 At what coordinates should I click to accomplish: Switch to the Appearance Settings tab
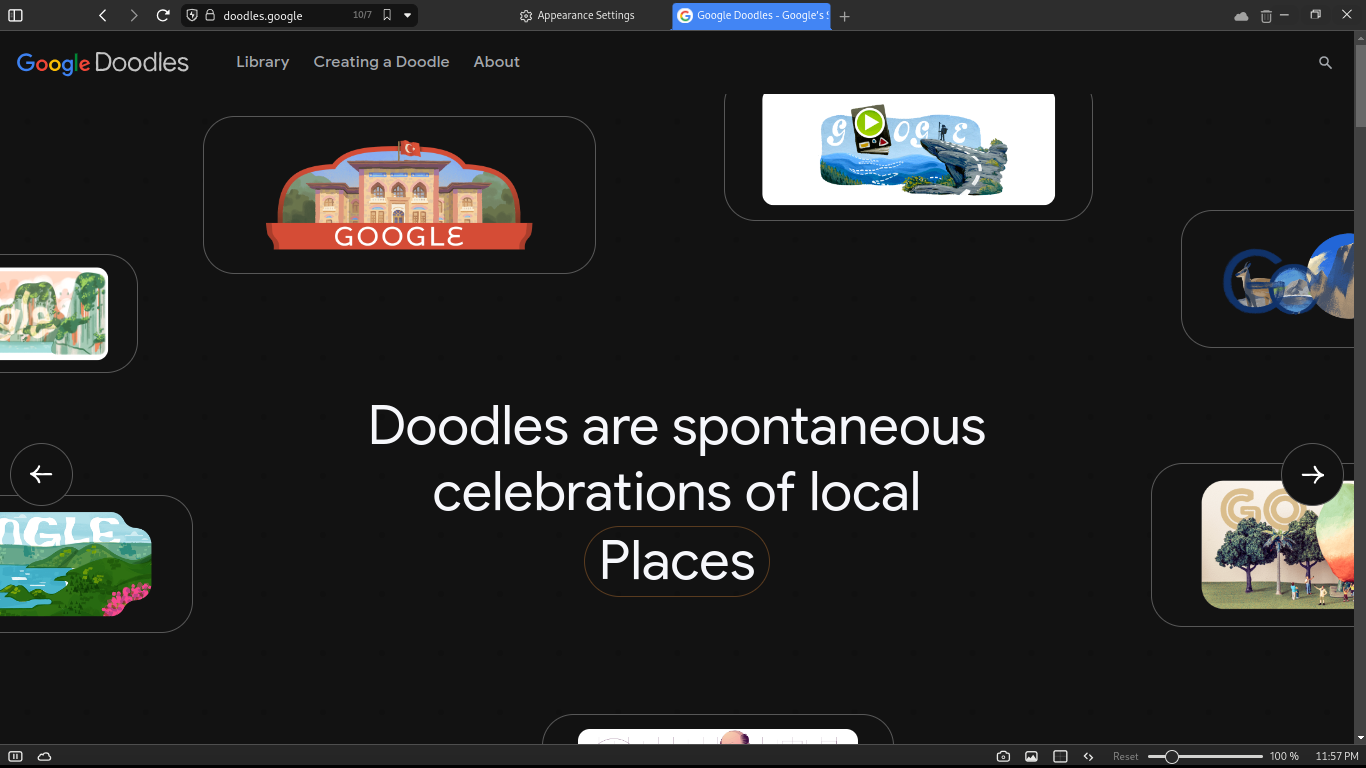click(578, 15)
